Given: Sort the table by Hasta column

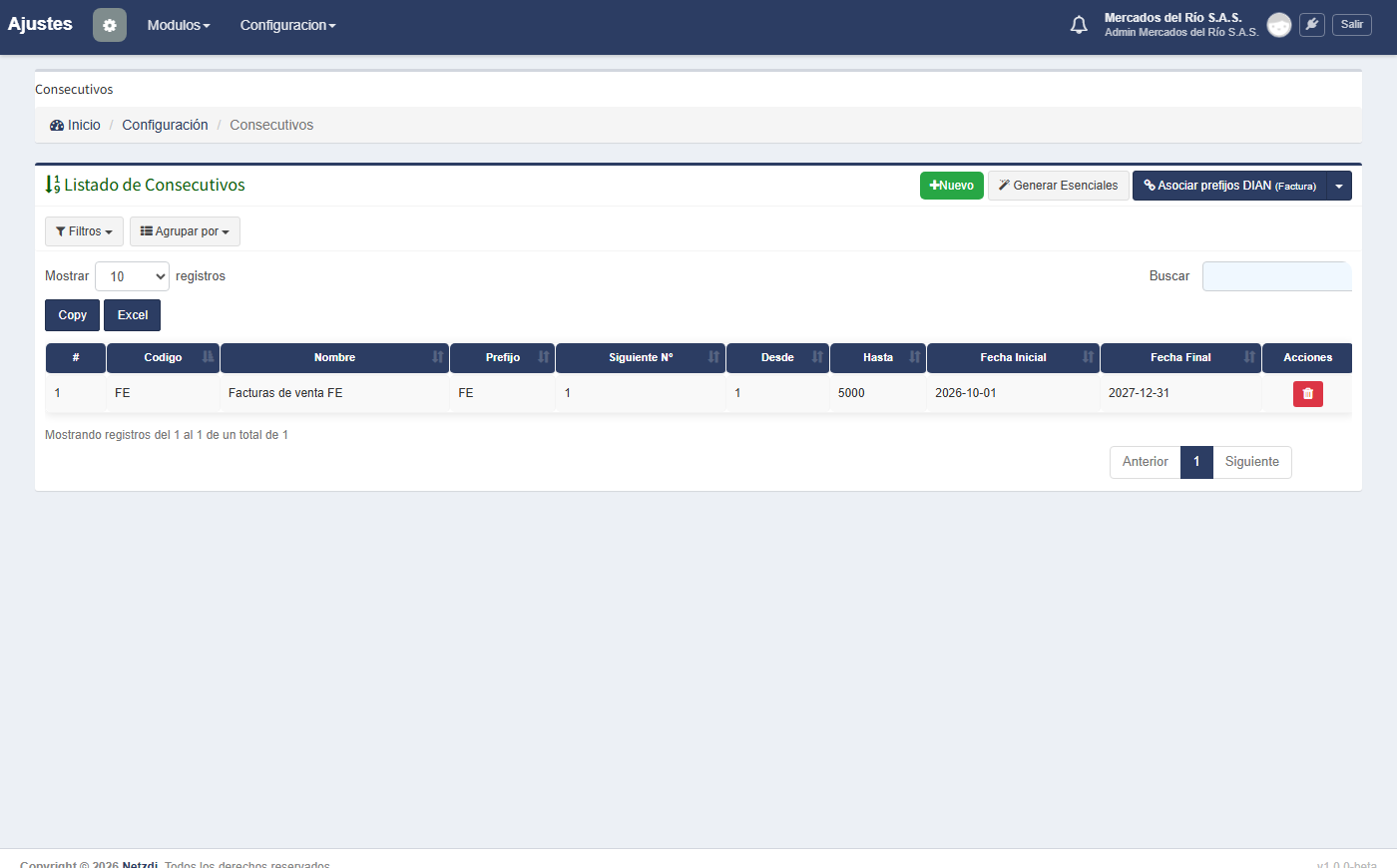Looking at the screenshot, I should pyautogui.click(x=878, y=358).
